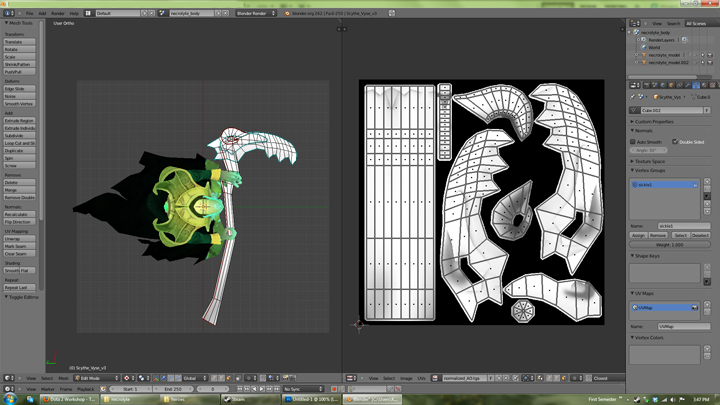Click the Assign vertex group button
Viewport: 720px width, 405px height.
[x=639, y=235]
